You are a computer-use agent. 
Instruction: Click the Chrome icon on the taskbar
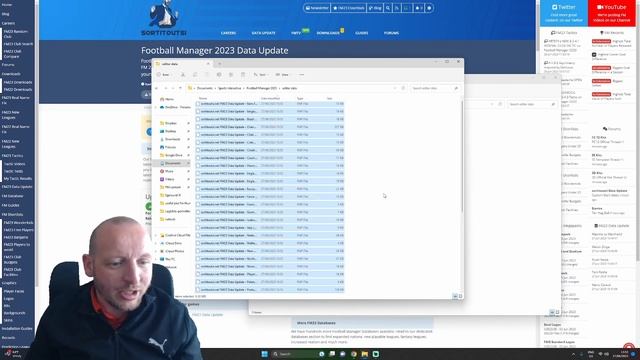(x=353, y=354)
